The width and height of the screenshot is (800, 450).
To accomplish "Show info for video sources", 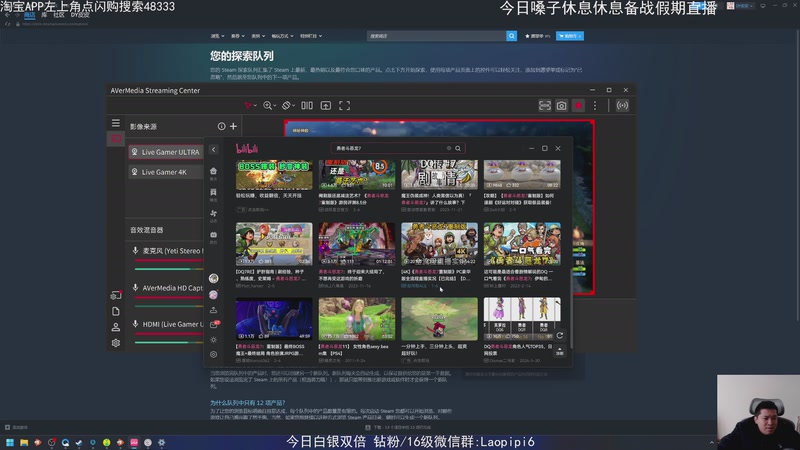I will coord(221,126).
